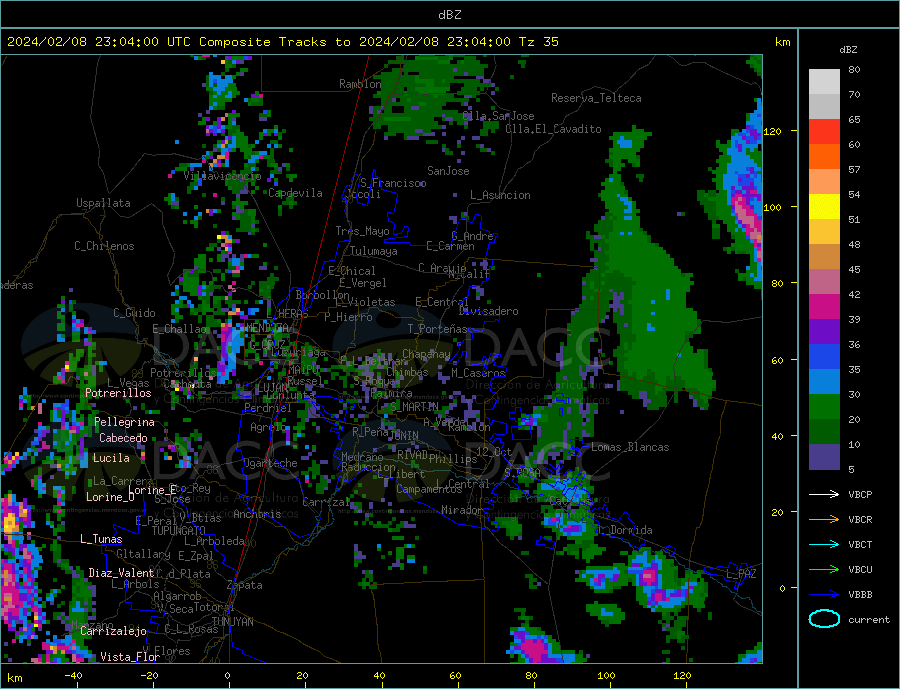
Task: Pick the red swatch between 65 and 60 dBZ
Action: [824, 131]
